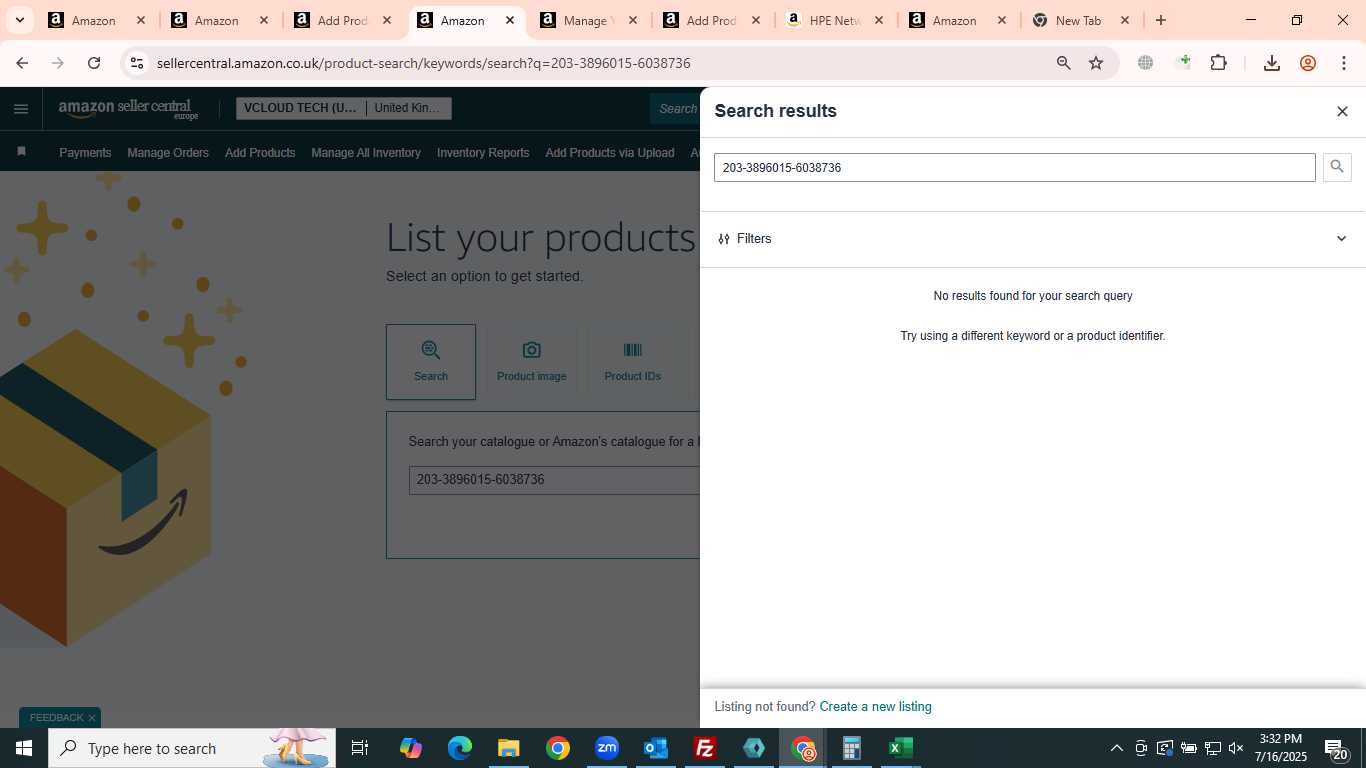Image resolution: width=1366 pixels, height=768 pixels.
Task: Click the bookmark flag icon in nav bar
Action: (x=21, y=152)
